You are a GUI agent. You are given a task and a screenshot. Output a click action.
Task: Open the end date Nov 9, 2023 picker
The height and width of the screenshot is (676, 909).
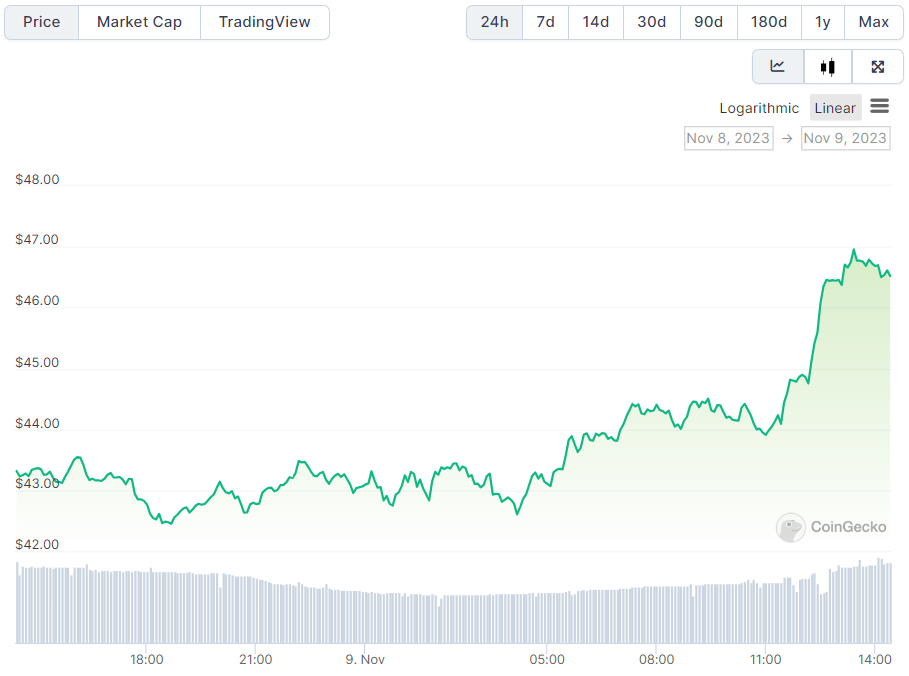[x=845, y=138]
